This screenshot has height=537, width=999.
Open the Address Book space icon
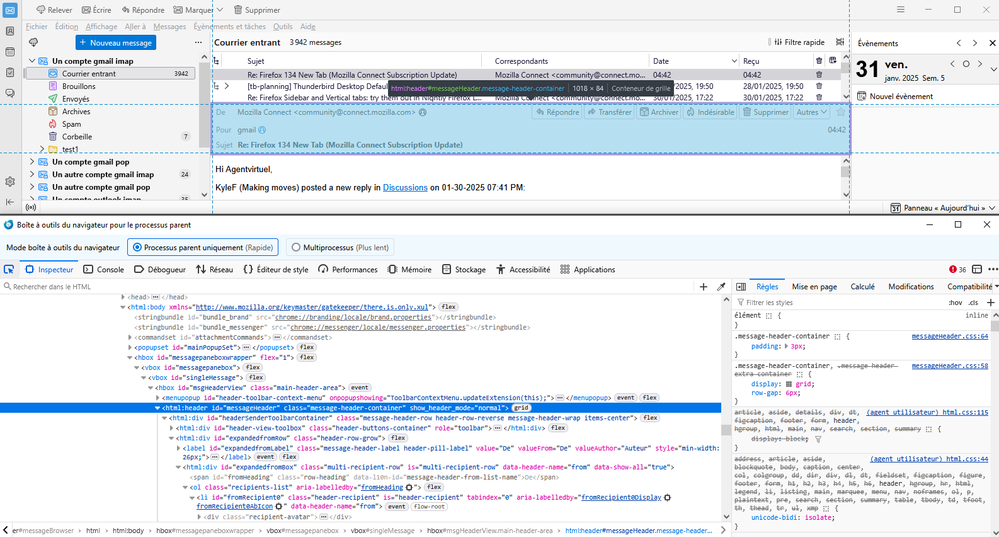[x=10, y=31]
